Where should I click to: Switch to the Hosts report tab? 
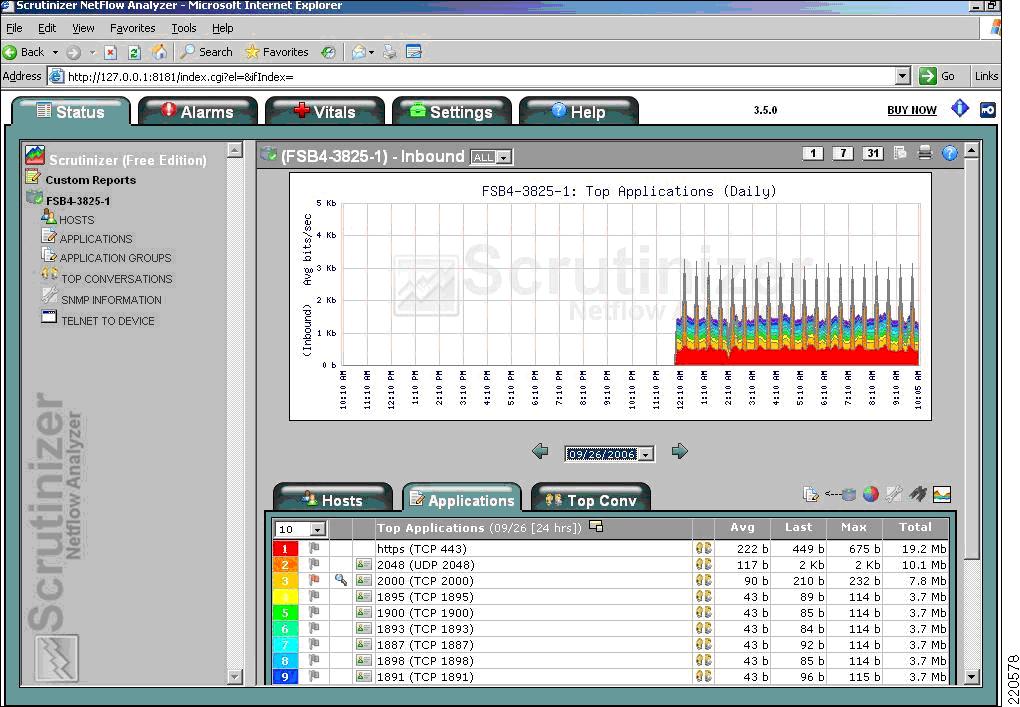(332, 499)
